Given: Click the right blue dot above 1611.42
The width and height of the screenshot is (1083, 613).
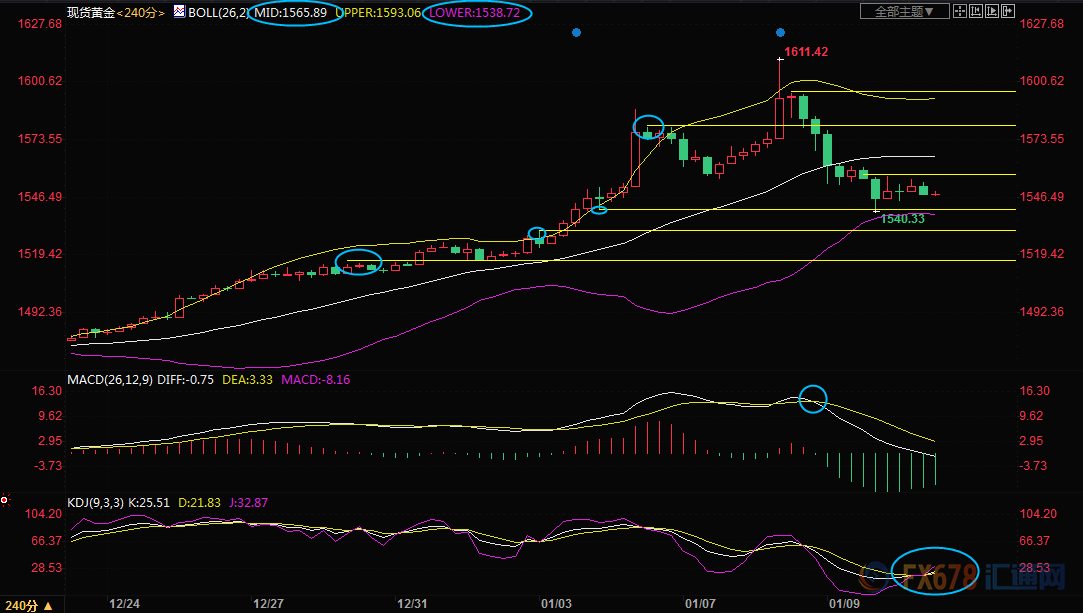Looking at the screenshot, I should coord(779,33).
